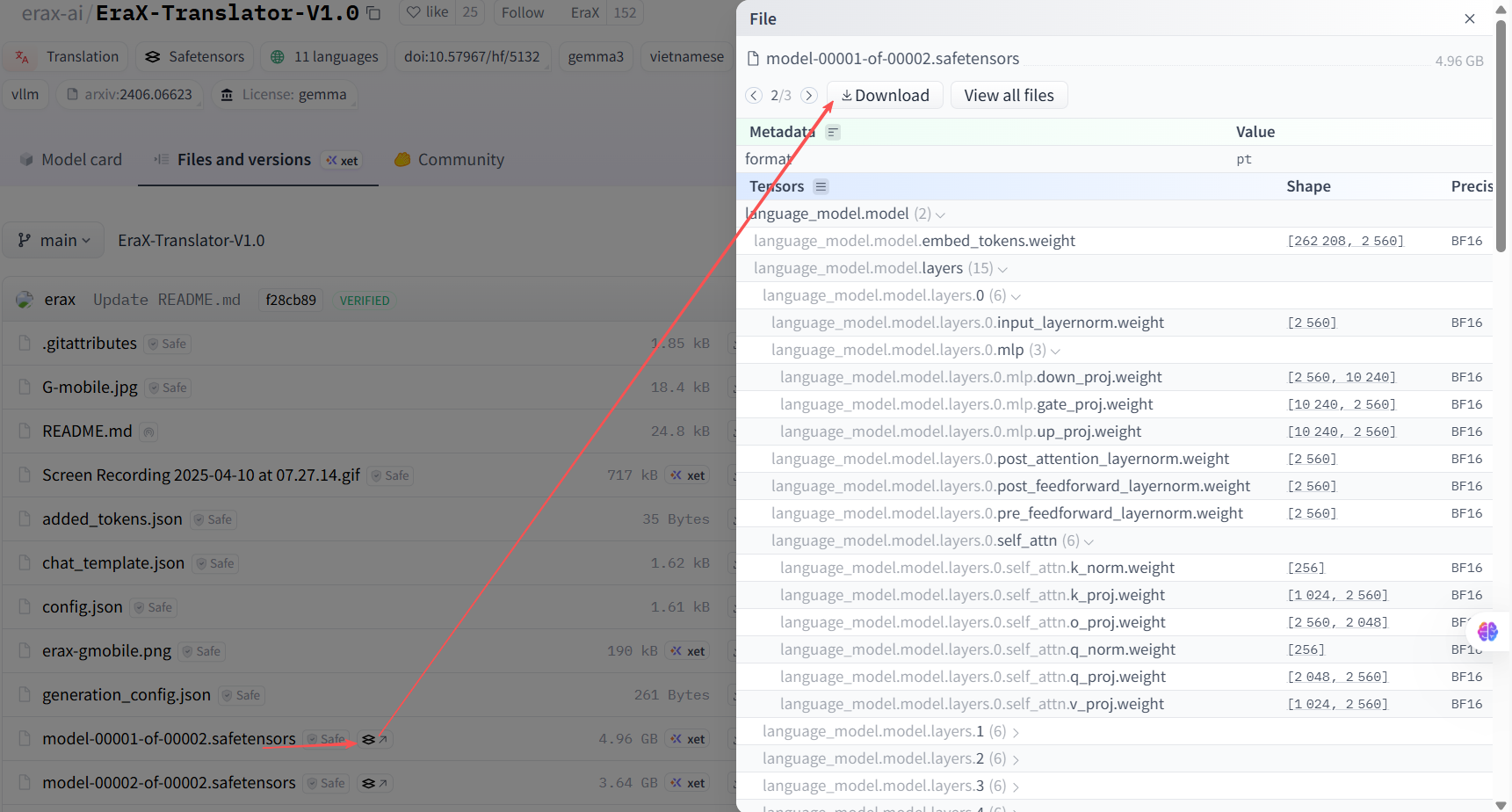Open the License: gemma tag

pos(284,95)
